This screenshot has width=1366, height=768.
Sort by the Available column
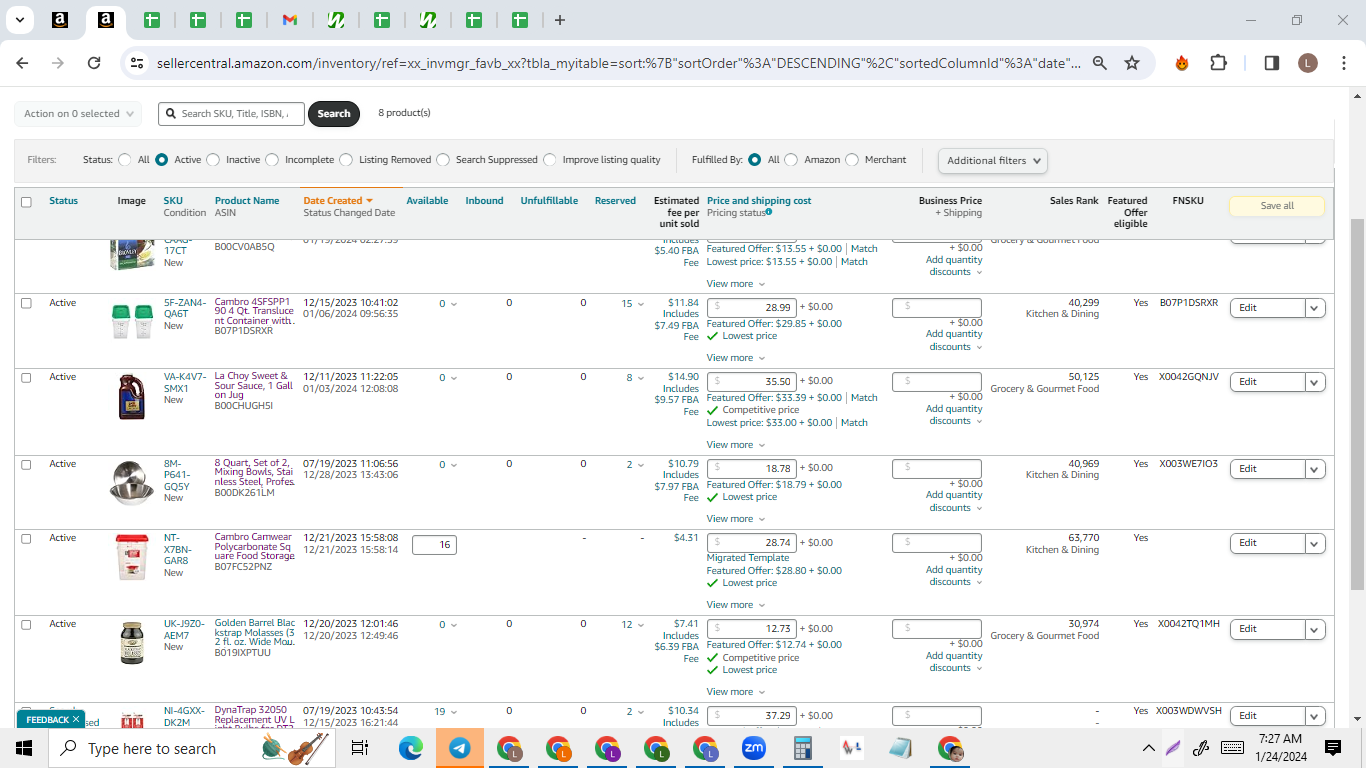[427, 201]
